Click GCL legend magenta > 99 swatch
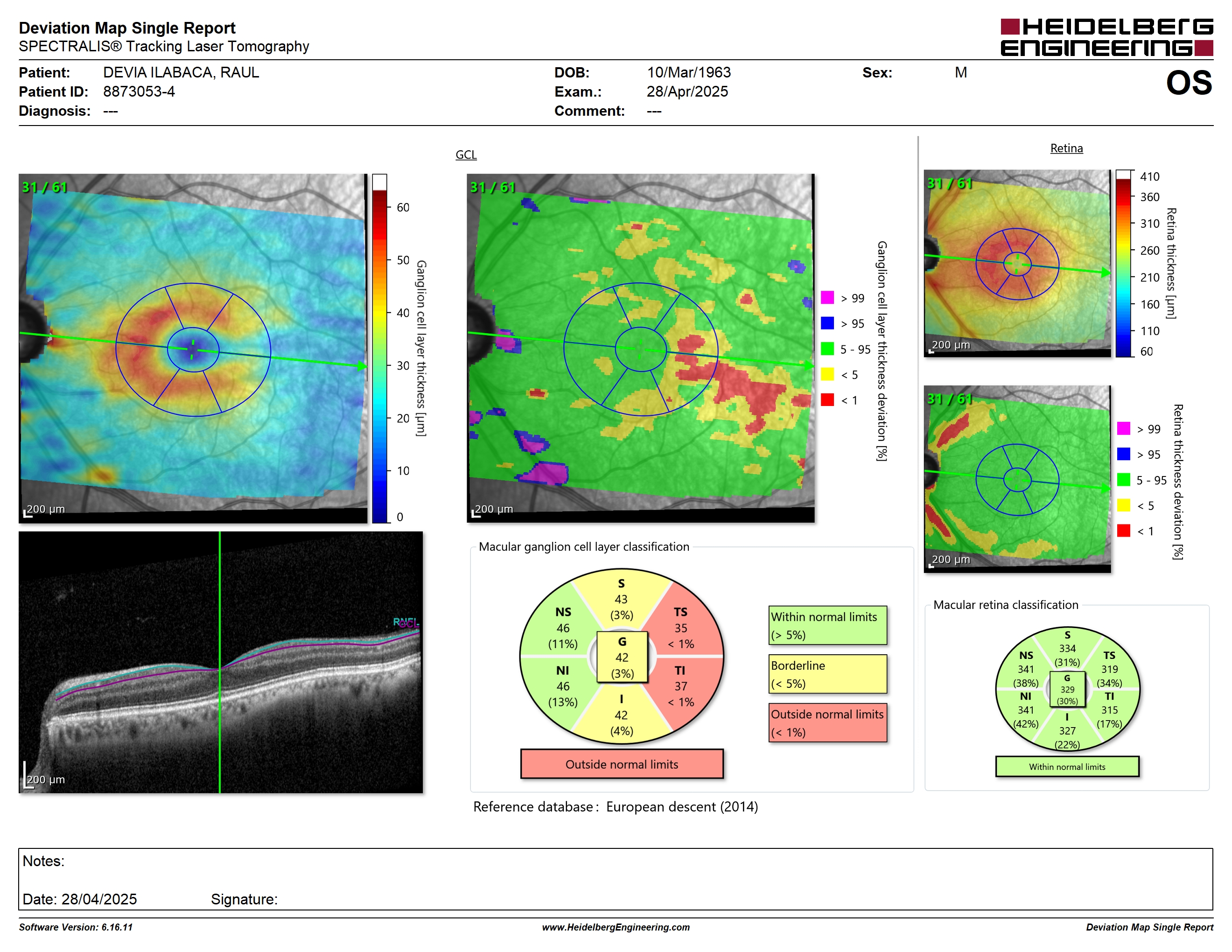The image size is (1232, 952). [x=827, y=297]
